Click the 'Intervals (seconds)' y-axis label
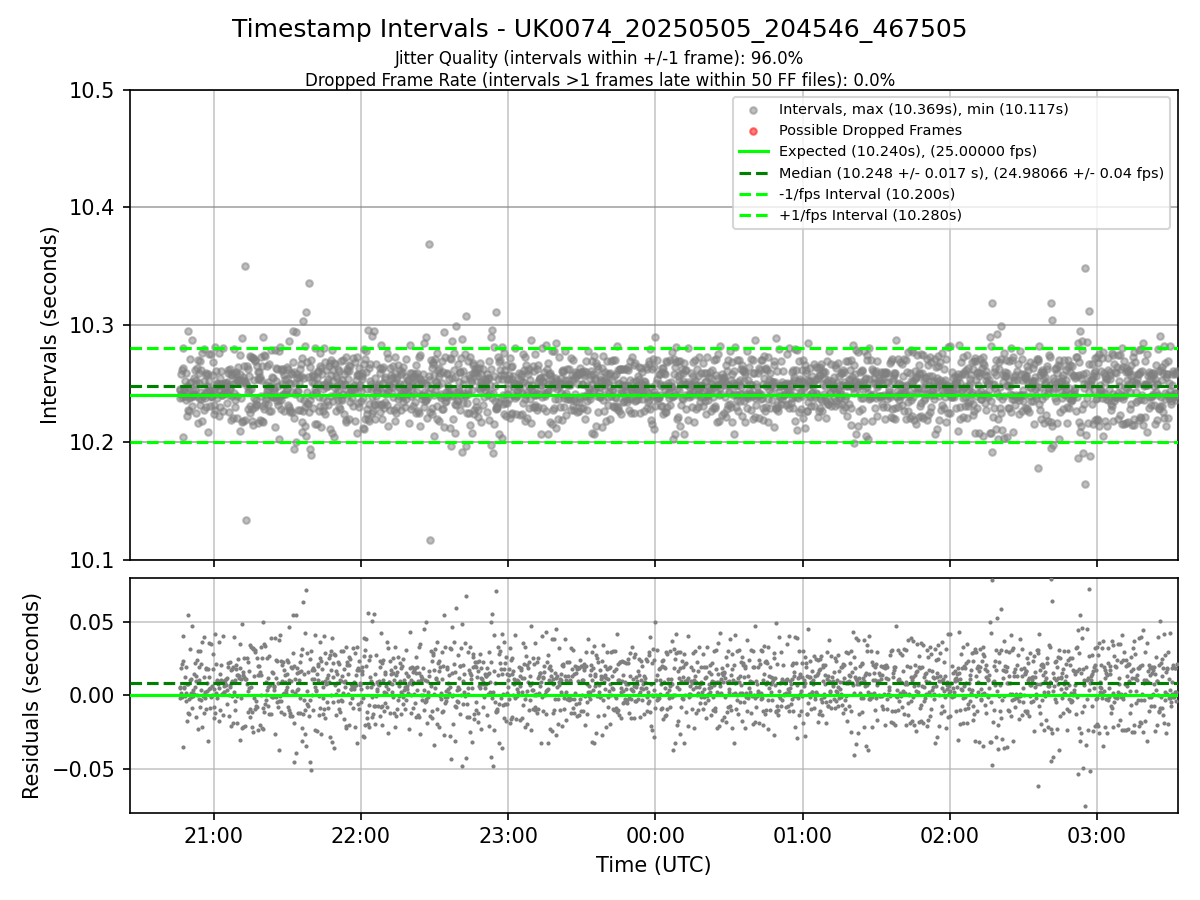Screen dimensions: 1200x900 point(50,324)
